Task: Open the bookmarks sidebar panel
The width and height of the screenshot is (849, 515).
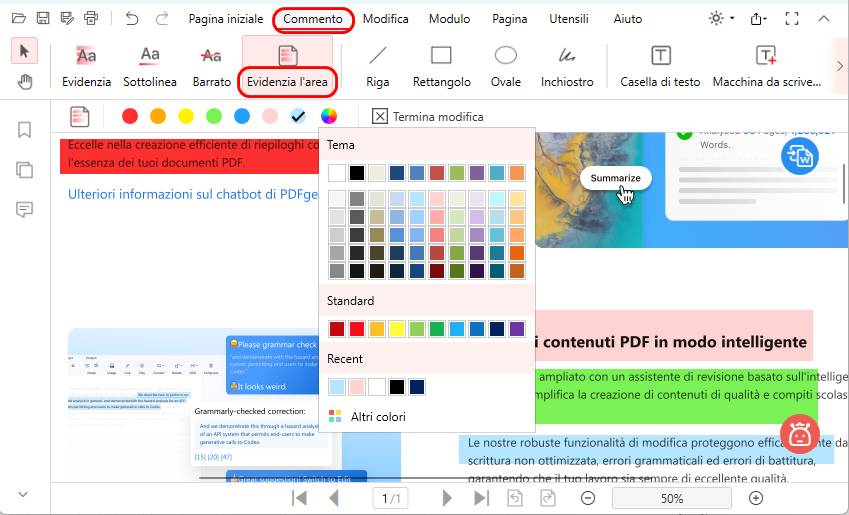Action: (x=24, y=129)
